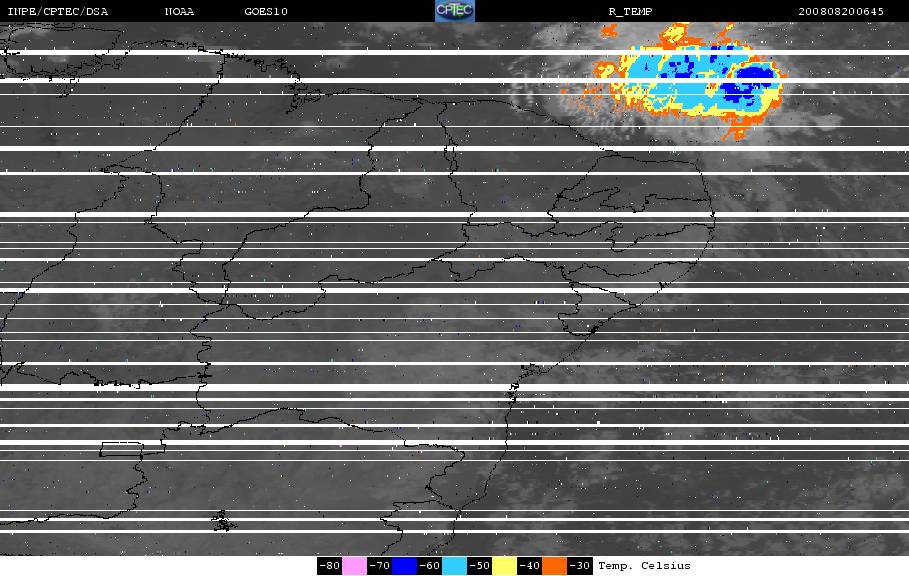Click the -30 legend value label
The height and width of the screenshot is (576, 909).
(579, 566)
